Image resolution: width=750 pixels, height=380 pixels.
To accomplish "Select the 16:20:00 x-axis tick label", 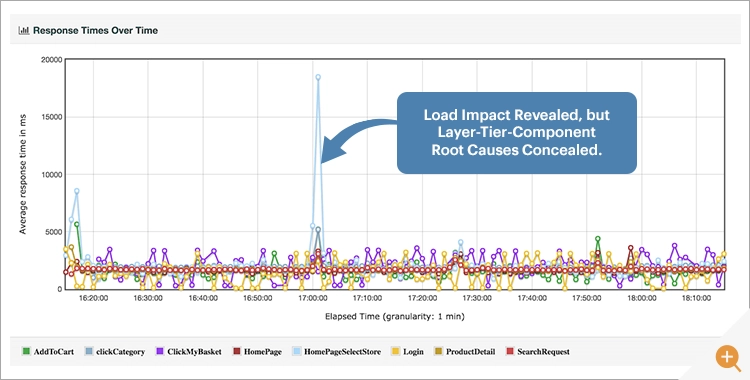I will click(x=93, y=298).
